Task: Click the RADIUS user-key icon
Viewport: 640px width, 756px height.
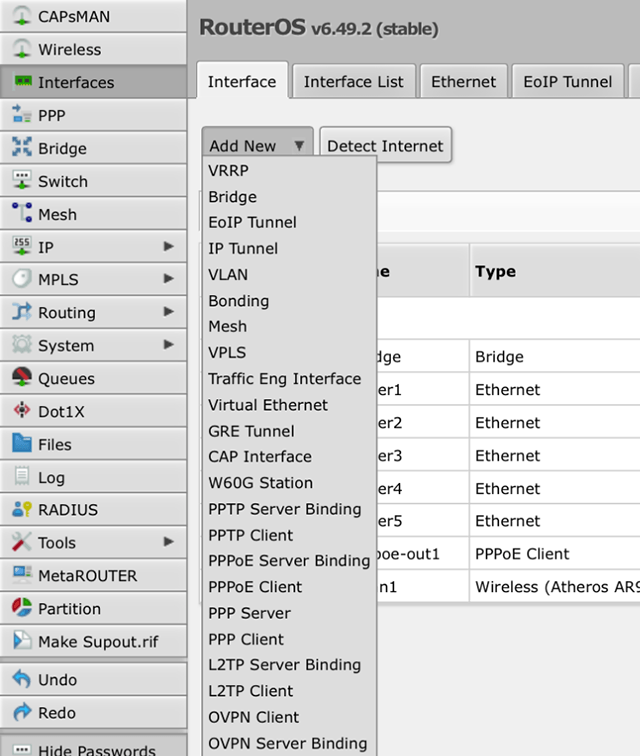Action: pyautogui.click(x=22, y=509)
